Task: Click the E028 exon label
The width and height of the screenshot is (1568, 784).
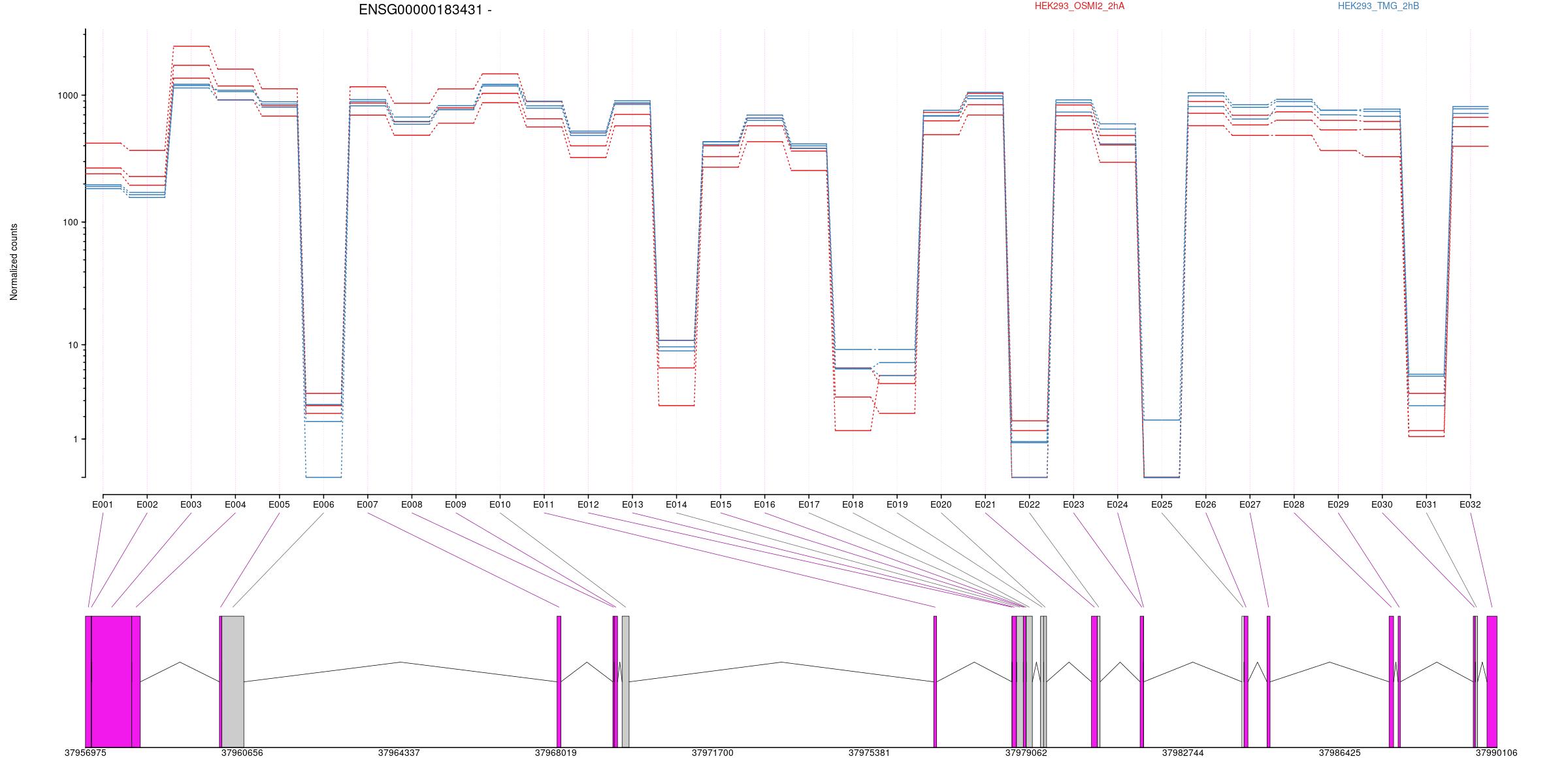Action: click(x=1294, y=504)
